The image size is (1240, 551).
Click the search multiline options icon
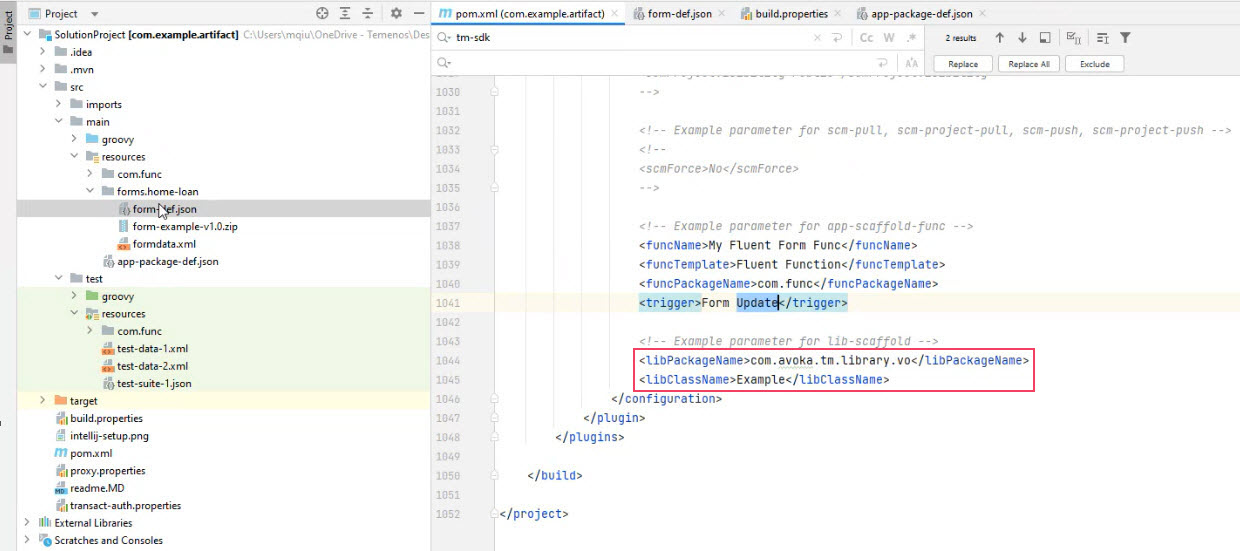[x=1102, y=38]
